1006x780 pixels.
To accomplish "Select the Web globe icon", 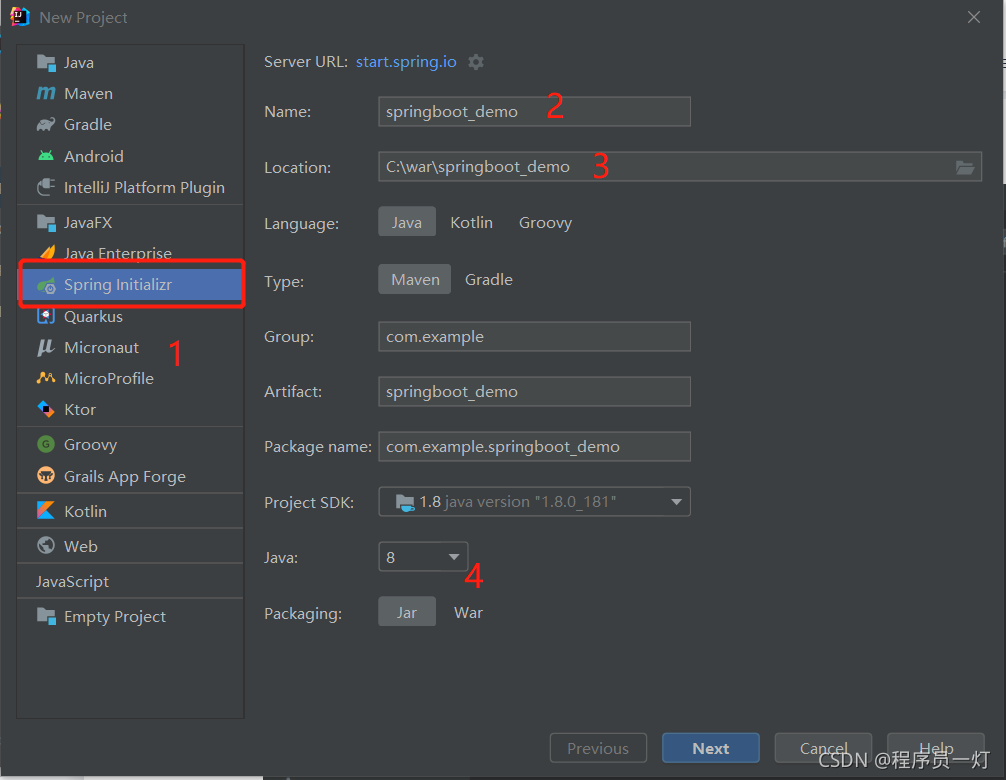I will pyautogui.click(x=46, y=545).
